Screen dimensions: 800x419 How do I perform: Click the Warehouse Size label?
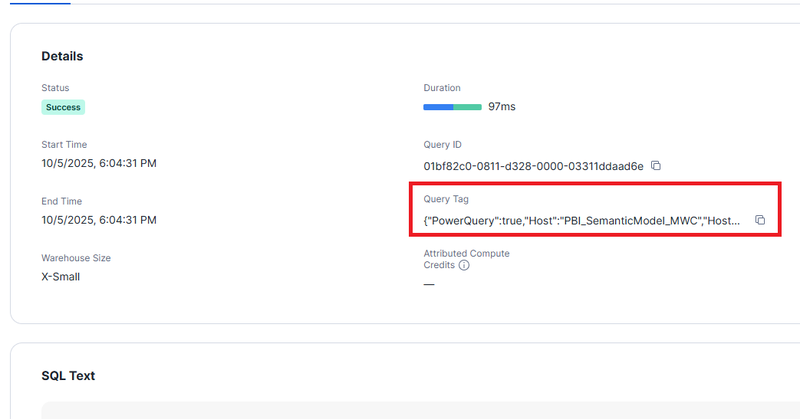76,258
